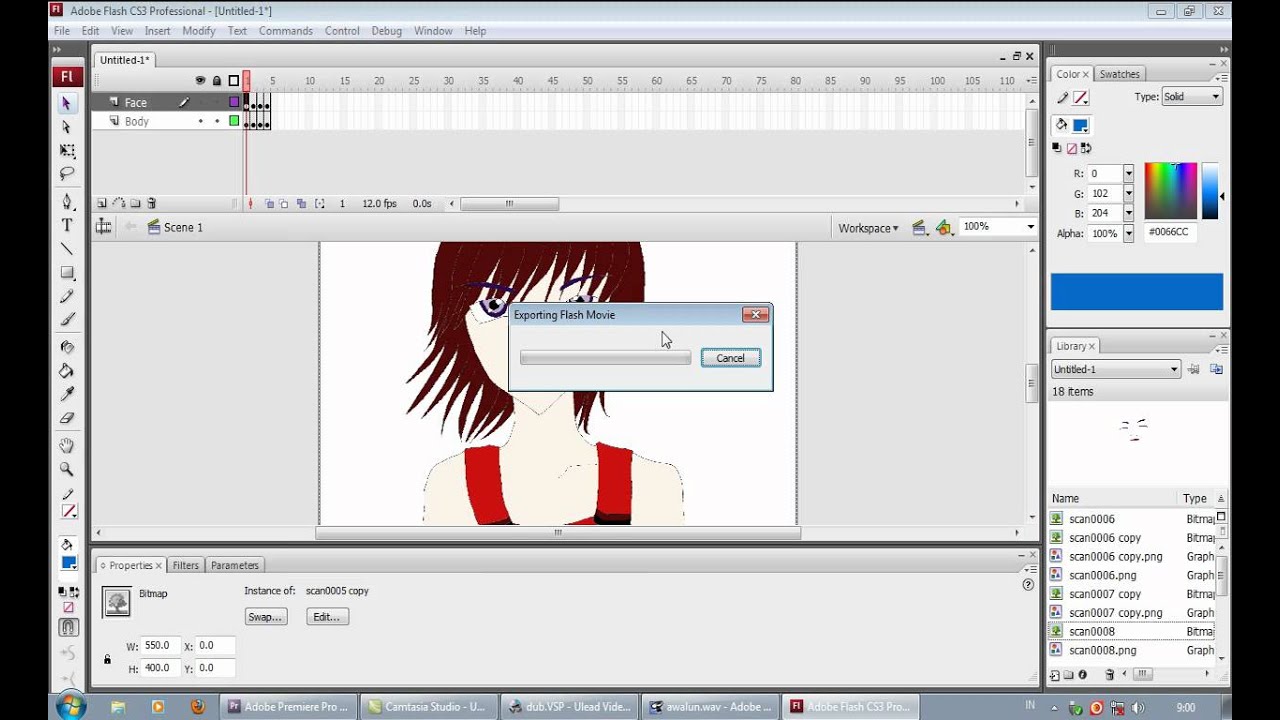
Task: Select the Lasso tool
Action: click(67, 174)
